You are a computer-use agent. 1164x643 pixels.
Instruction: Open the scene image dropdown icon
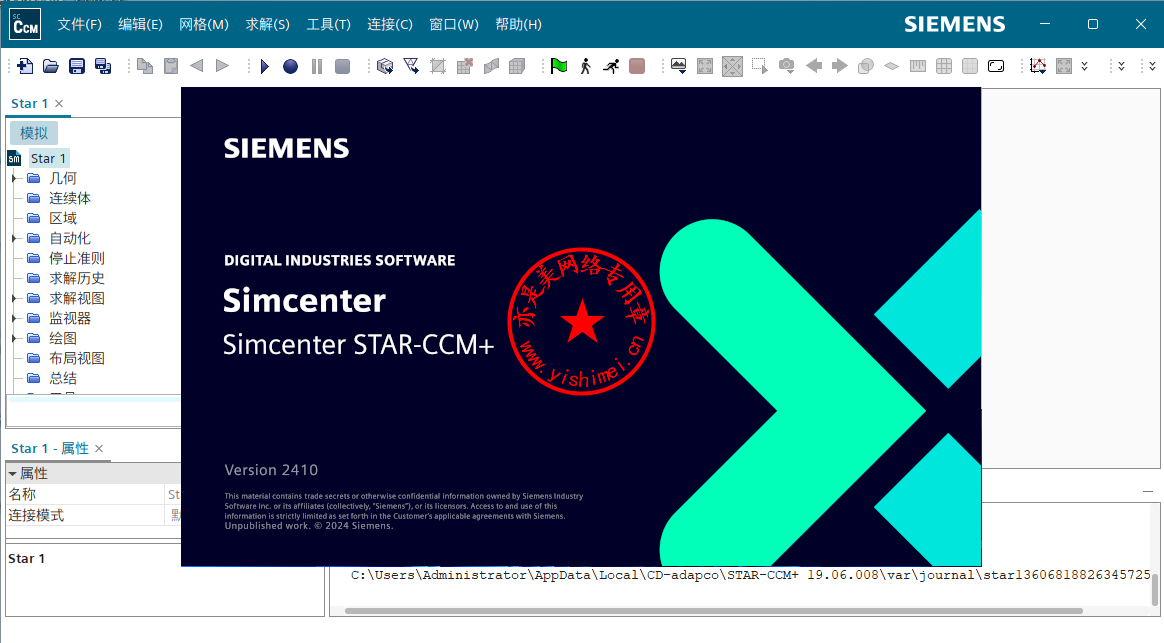click(x=679, y=66)
